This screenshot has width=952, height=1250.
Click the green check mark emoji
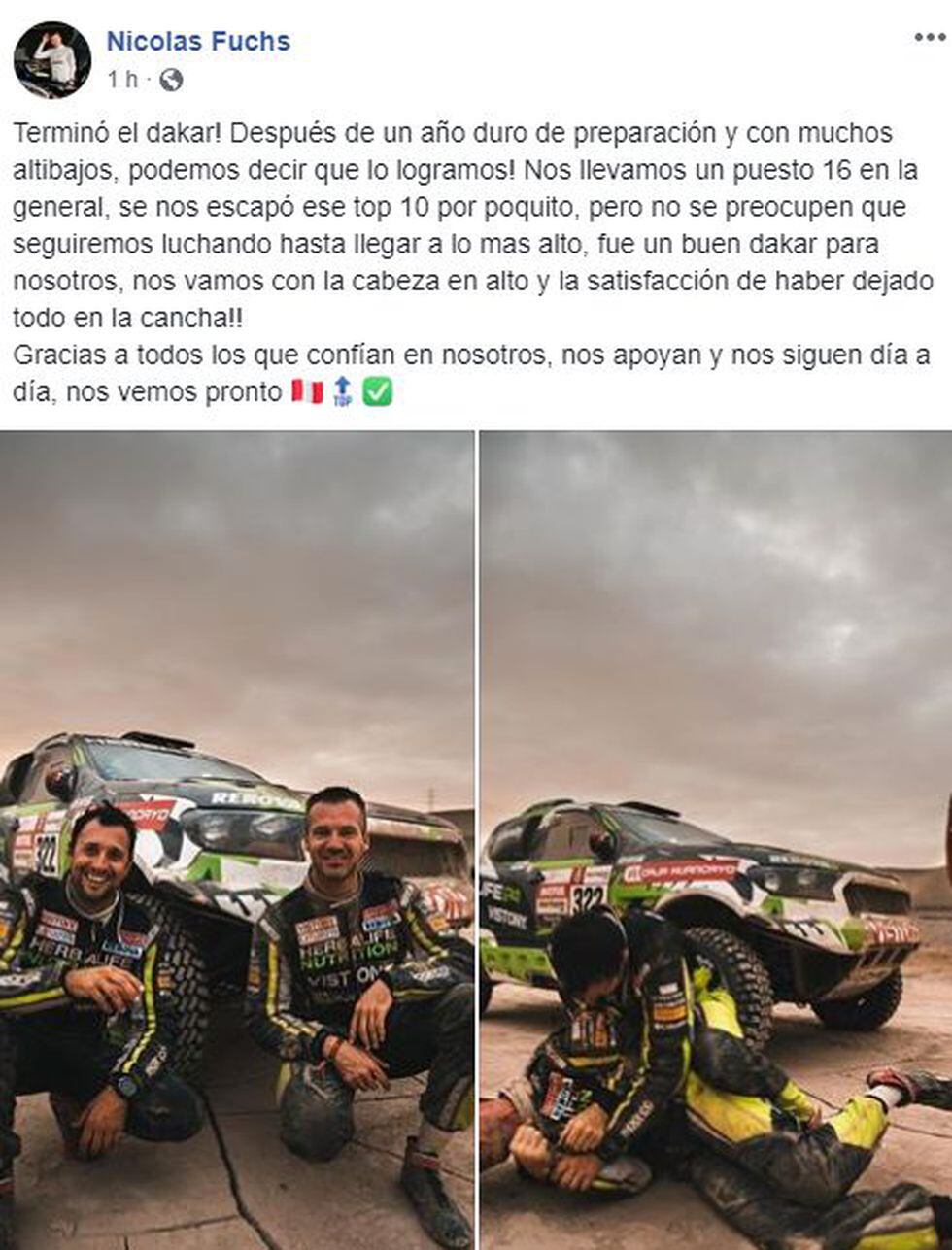point(377,392)
